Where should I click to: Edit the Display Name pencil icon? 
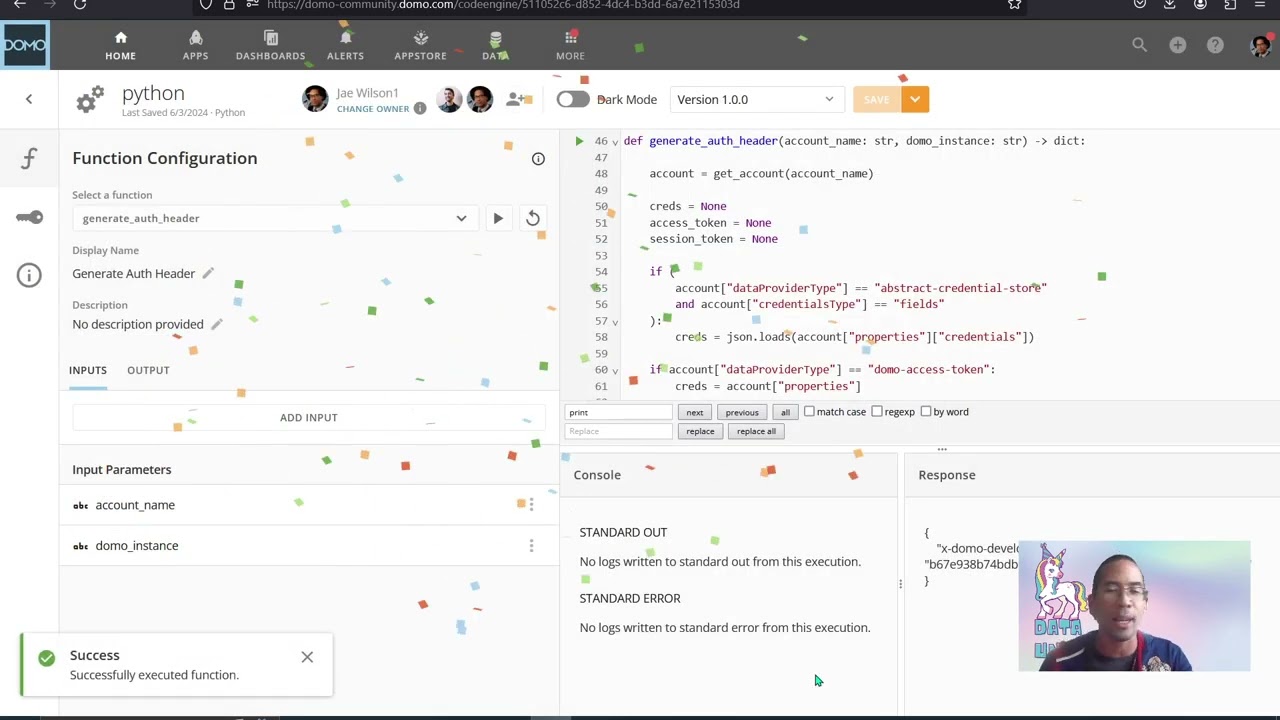pos(208,273)
